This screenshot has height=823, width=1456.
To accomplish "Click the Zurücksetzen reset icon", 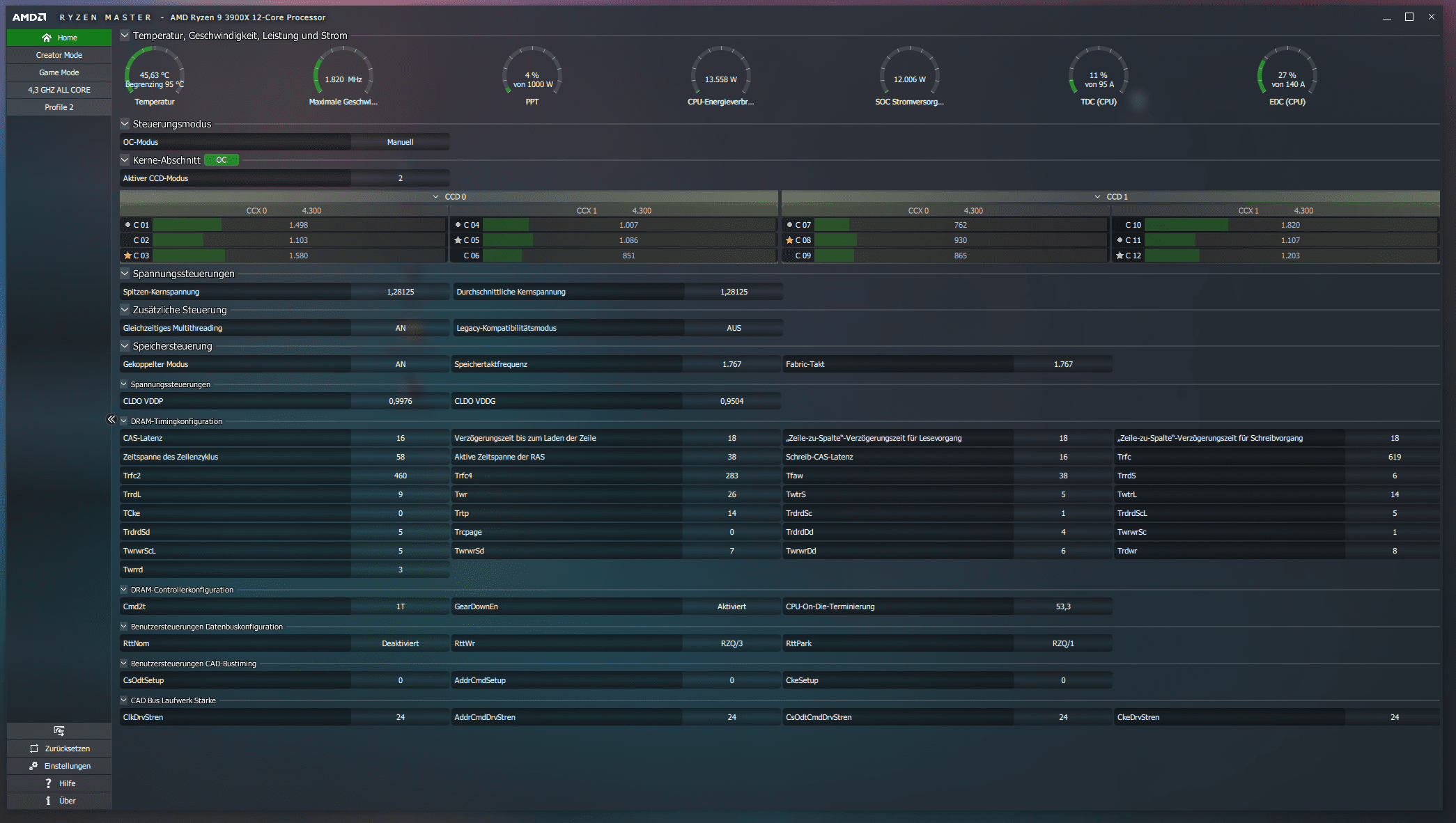I will (34, 748).
